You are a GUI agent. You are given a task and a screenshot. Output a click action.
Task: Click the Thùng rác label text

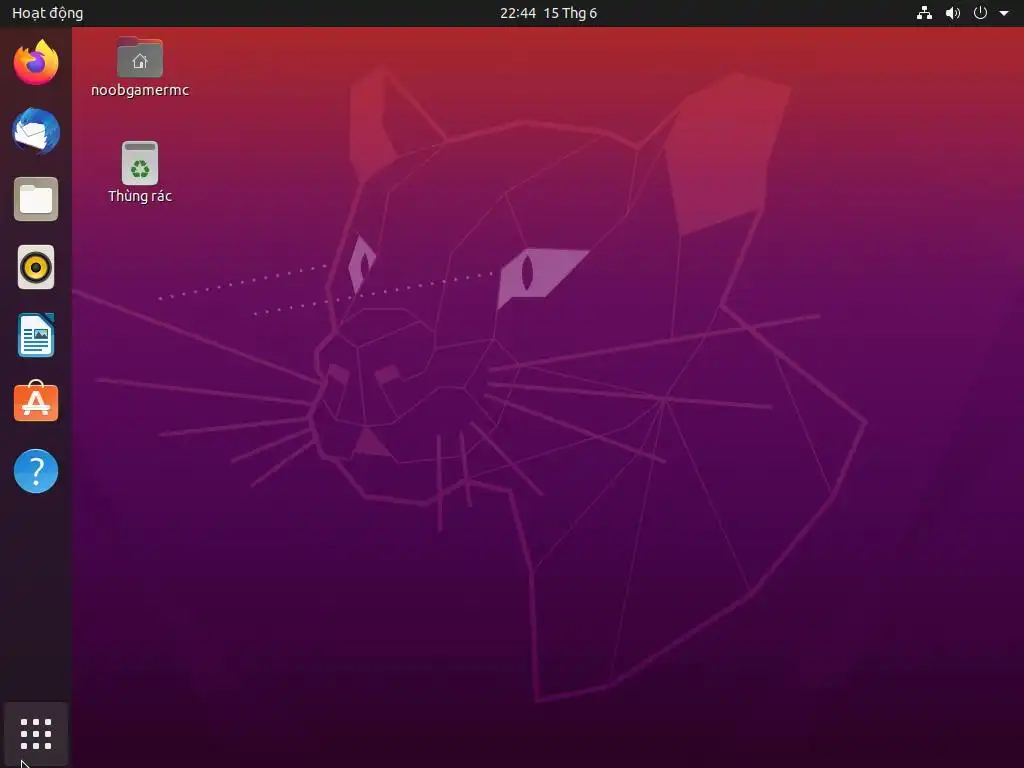coord(140,196)
